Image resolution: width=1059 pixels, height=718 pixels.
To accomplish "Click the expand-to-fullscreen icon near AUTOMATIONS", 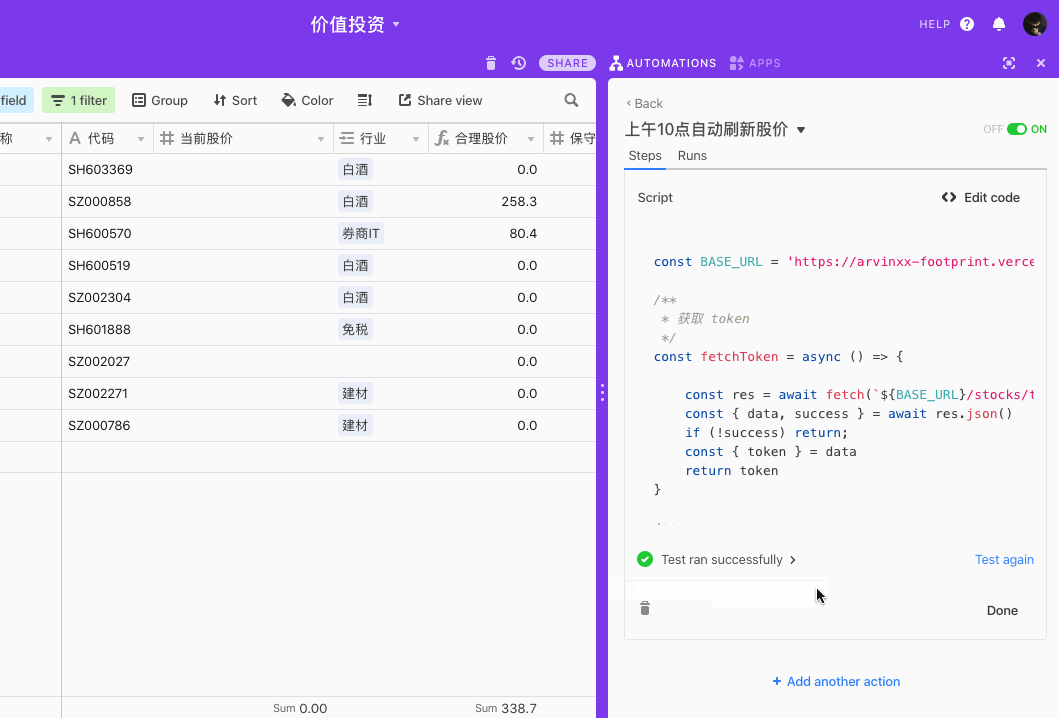I will coord(1009,62).
